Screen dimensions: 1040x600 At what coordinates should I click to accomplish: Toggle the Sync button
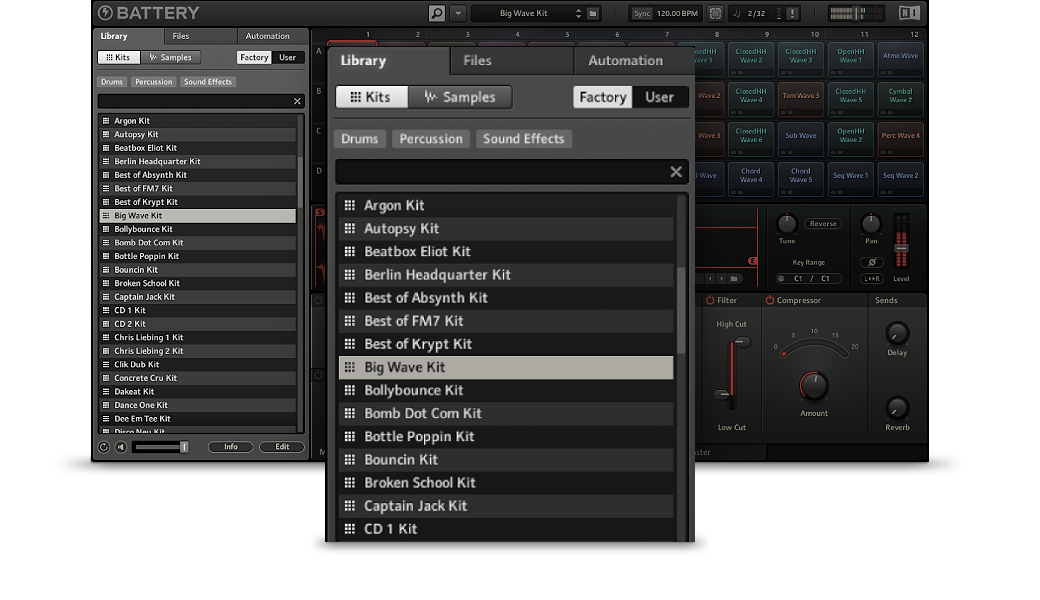tap(641, 13)
